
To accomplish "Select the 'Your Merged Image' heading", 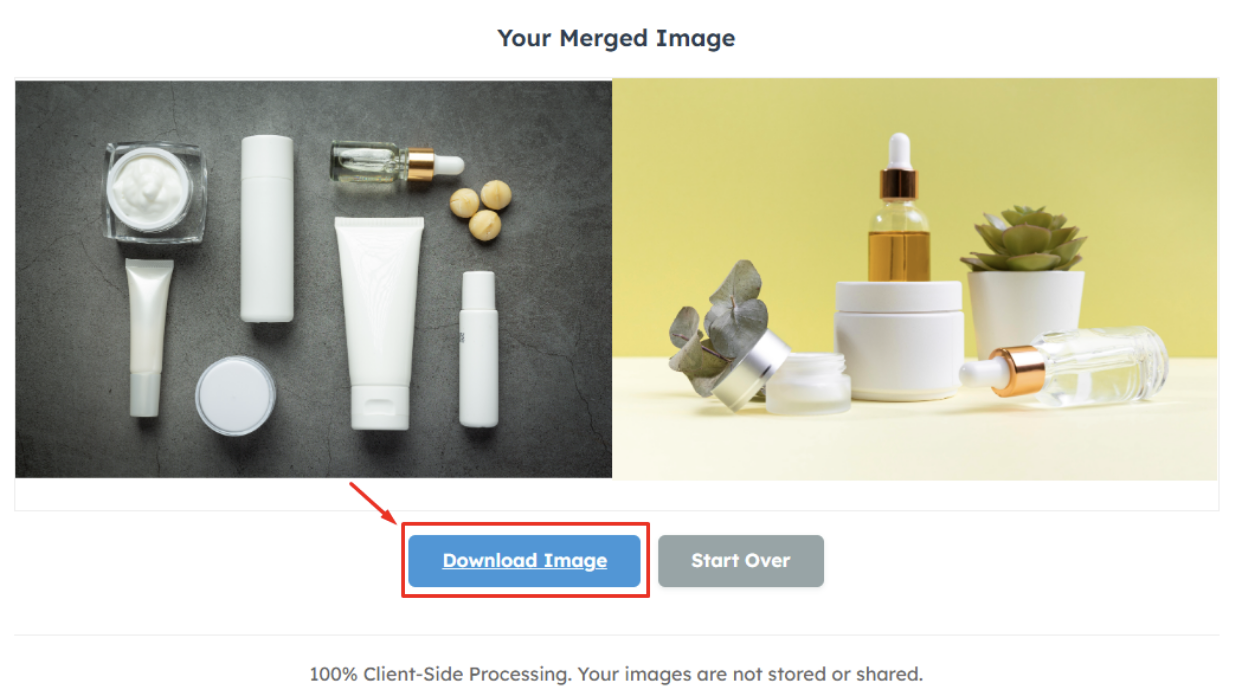I will point(616,38).
